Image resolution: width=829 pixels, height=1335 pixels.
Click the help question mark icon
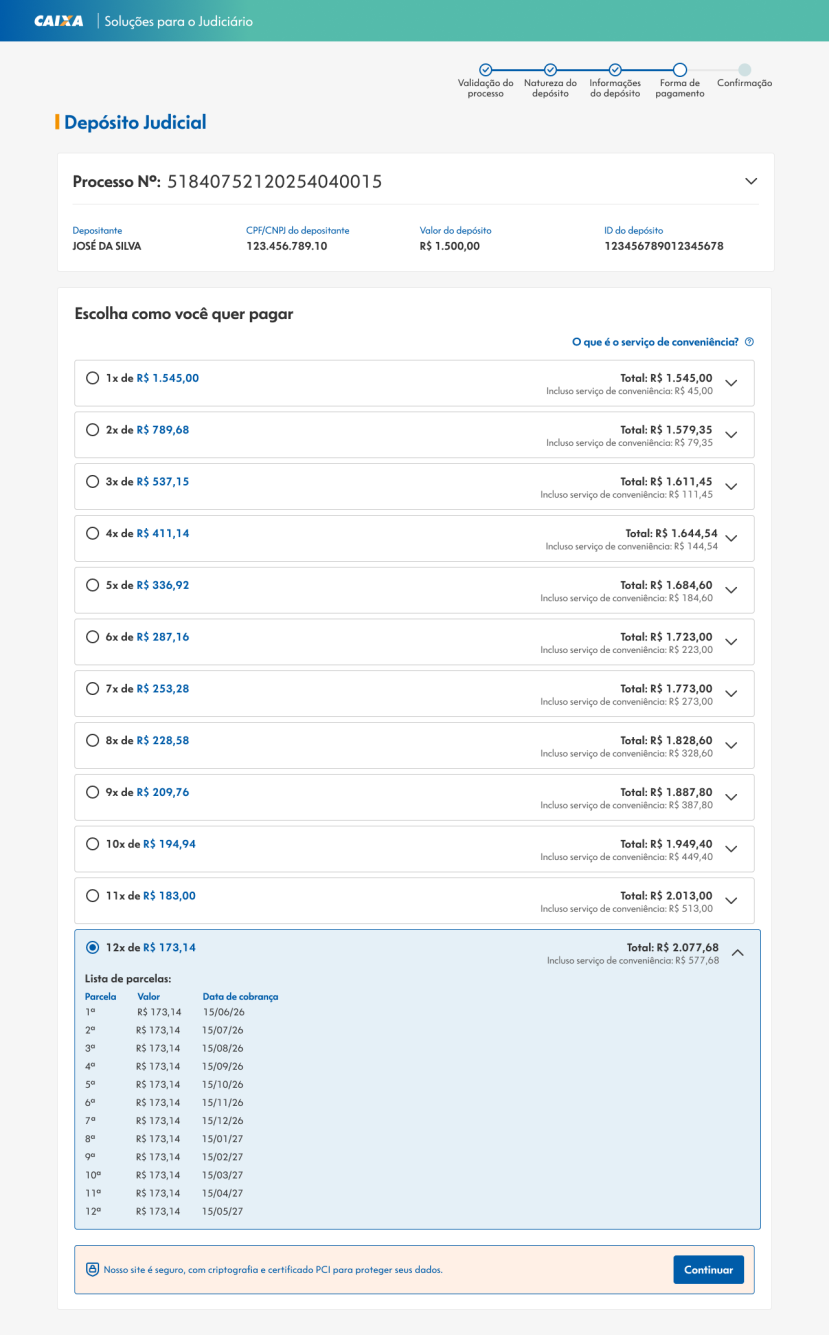pos(749,342)
